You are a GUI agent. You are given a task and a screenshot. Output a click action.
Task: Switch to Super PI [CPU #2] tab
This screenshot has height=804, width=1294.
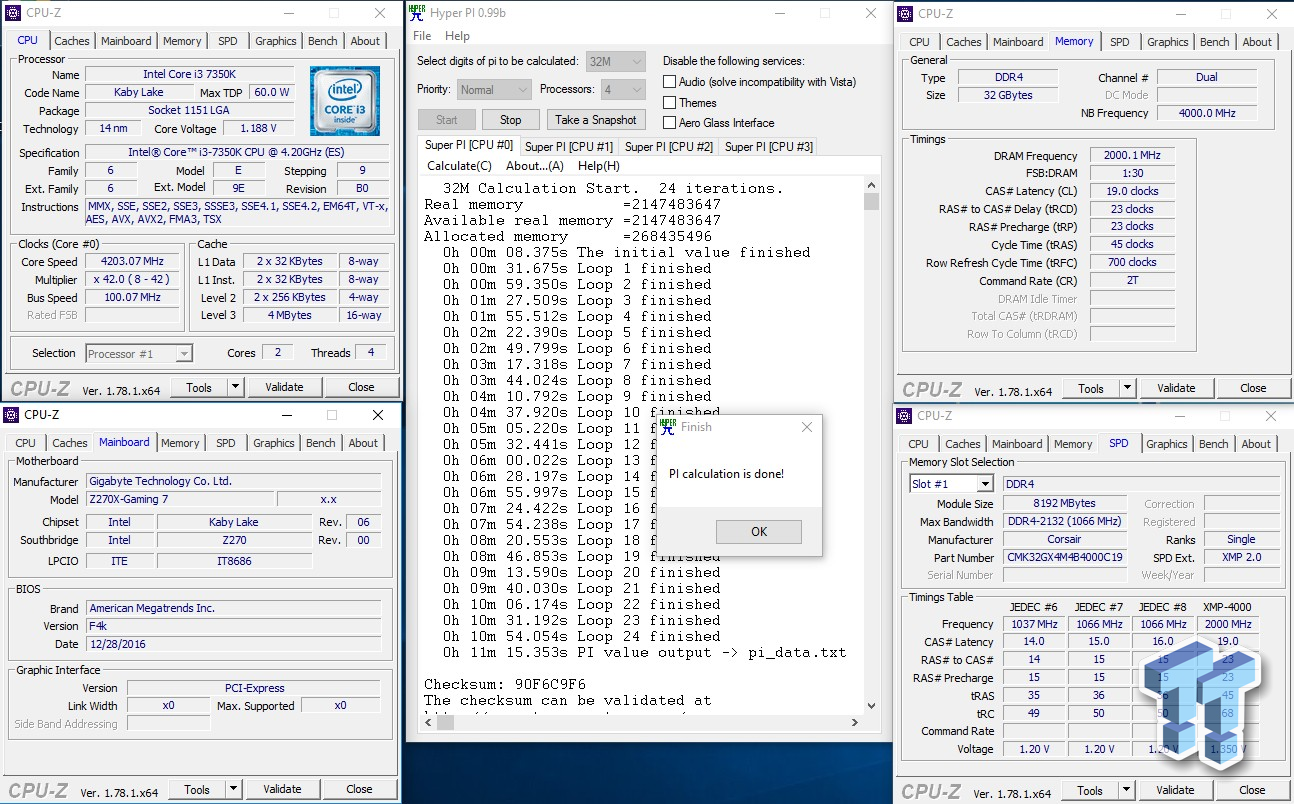click(x=668, y=146)
